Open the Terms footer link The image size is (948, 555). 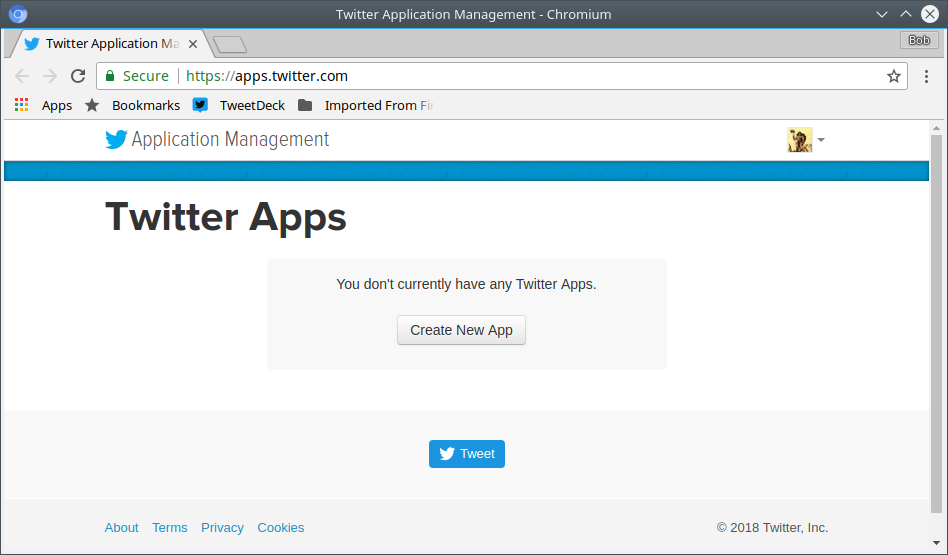pyautogui.click(x=170, y=527)
